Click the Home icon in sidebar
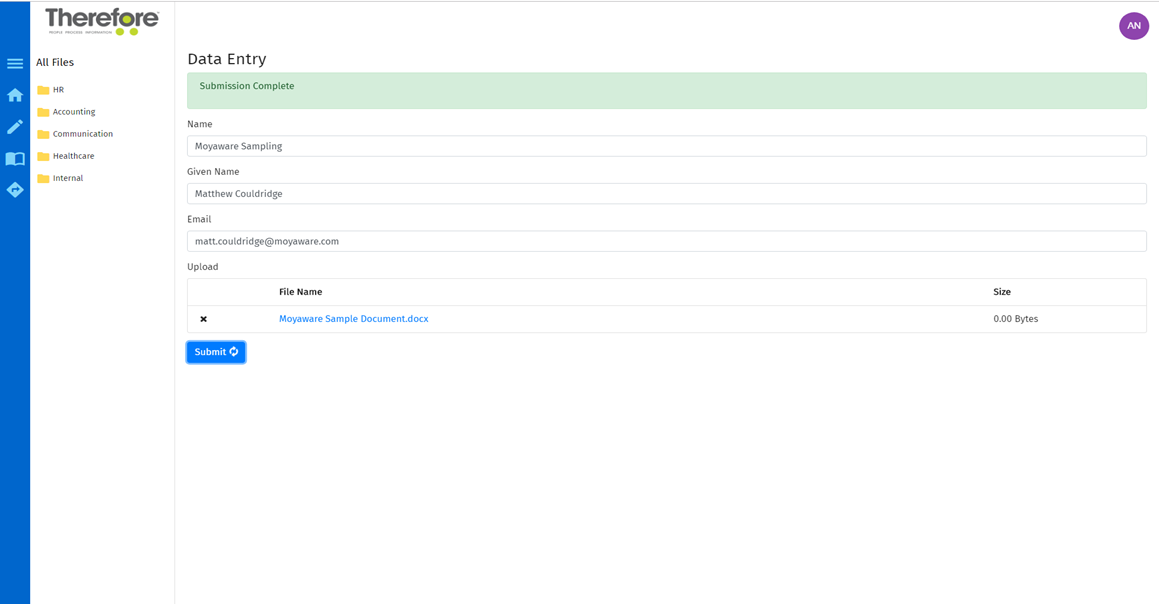Image resolution: width=1159 pixels, height=604 pixels. pos(15,94)
